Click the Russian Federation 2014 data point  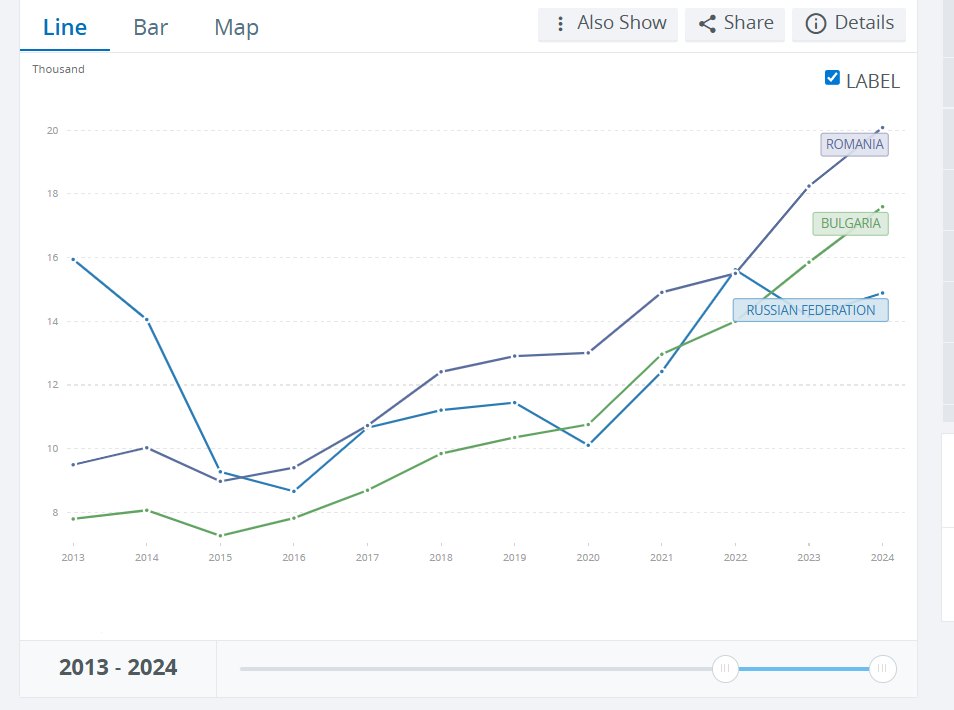pyautogui.click(x=147, y=319)
